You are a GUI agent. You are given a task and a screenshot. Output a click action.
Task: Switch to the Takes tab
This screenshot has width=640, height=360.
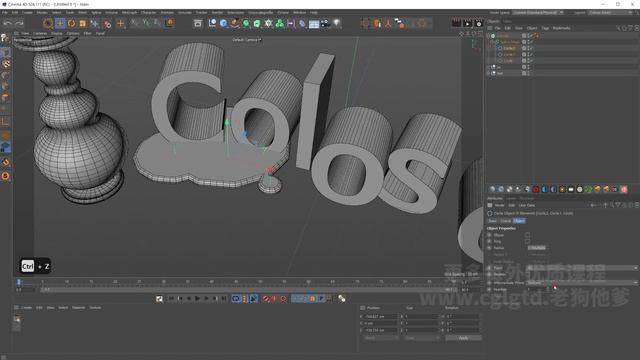click(507, 21)
